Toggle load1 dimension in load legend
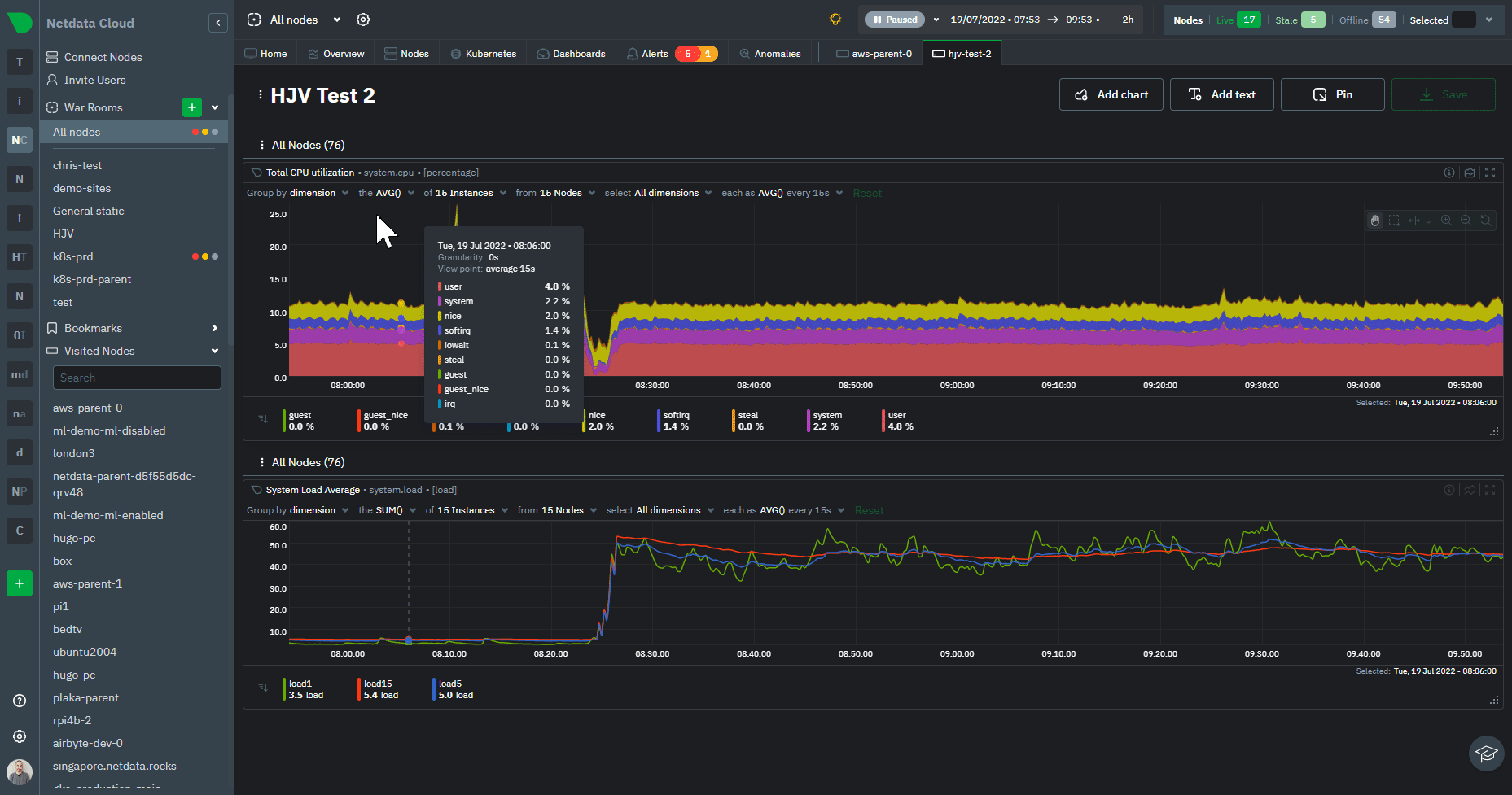 pos(305,689)
